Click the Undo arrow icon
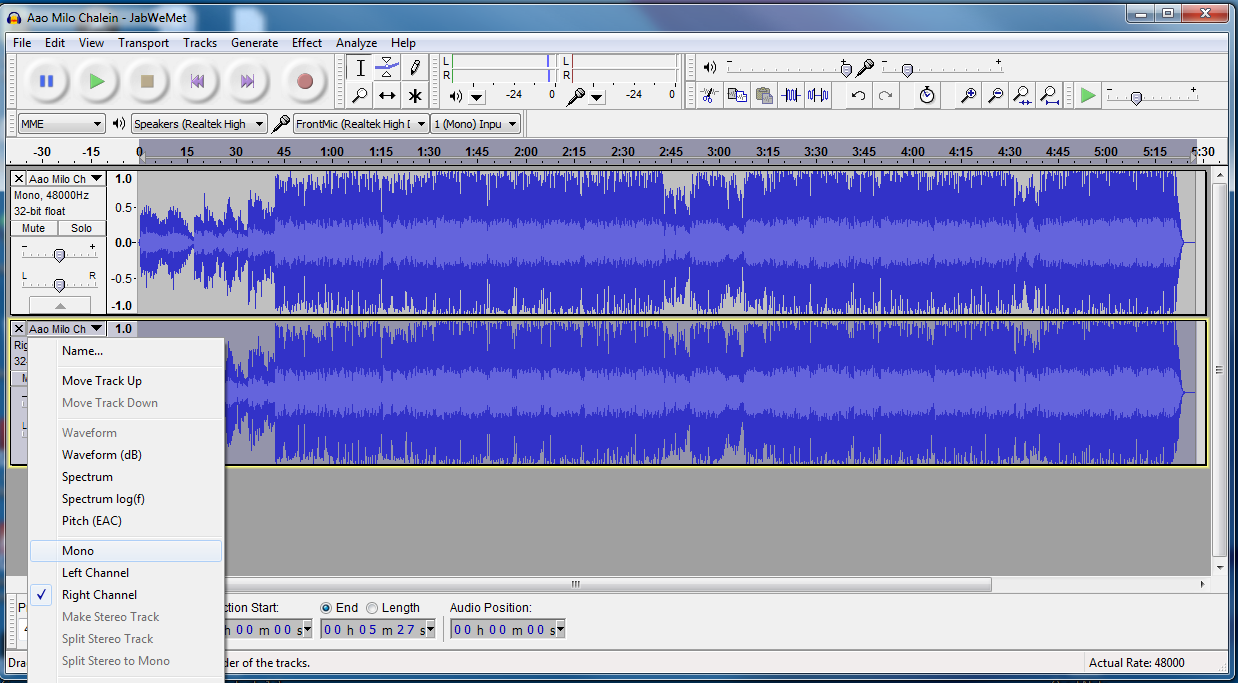 (x=858, y=95)
